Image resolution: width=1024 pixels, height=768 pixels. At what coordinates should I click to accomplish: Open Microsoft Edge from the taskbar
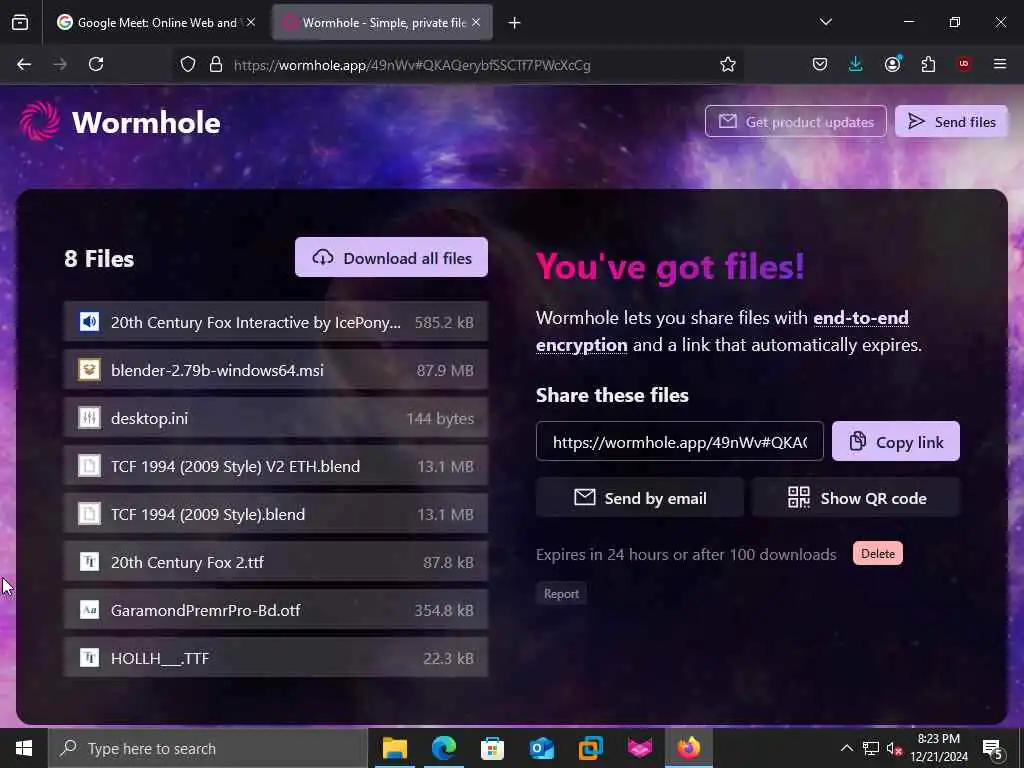(443, 748)
